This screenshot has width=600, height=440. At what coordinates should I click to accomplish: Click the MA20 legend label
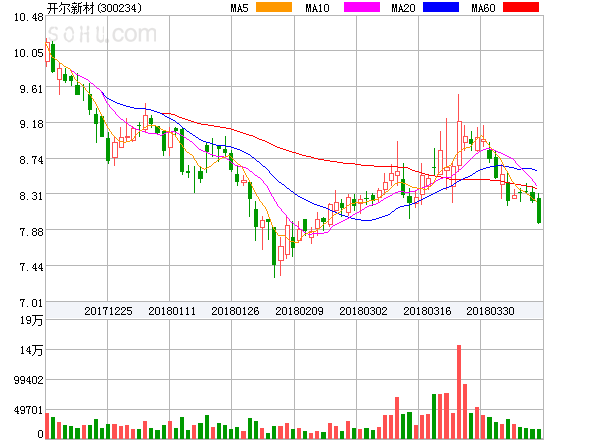(403, 8)
